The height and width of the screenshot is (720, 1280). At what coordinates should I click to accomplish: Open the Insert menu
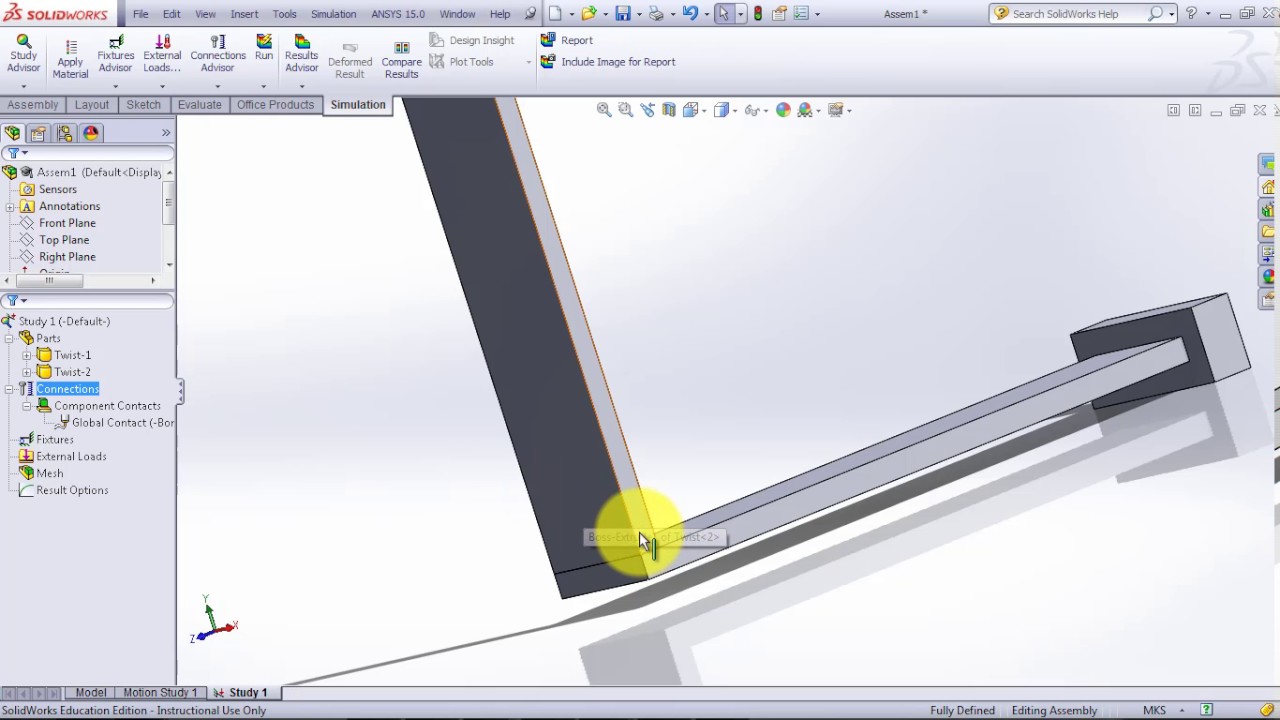(244, 14)
